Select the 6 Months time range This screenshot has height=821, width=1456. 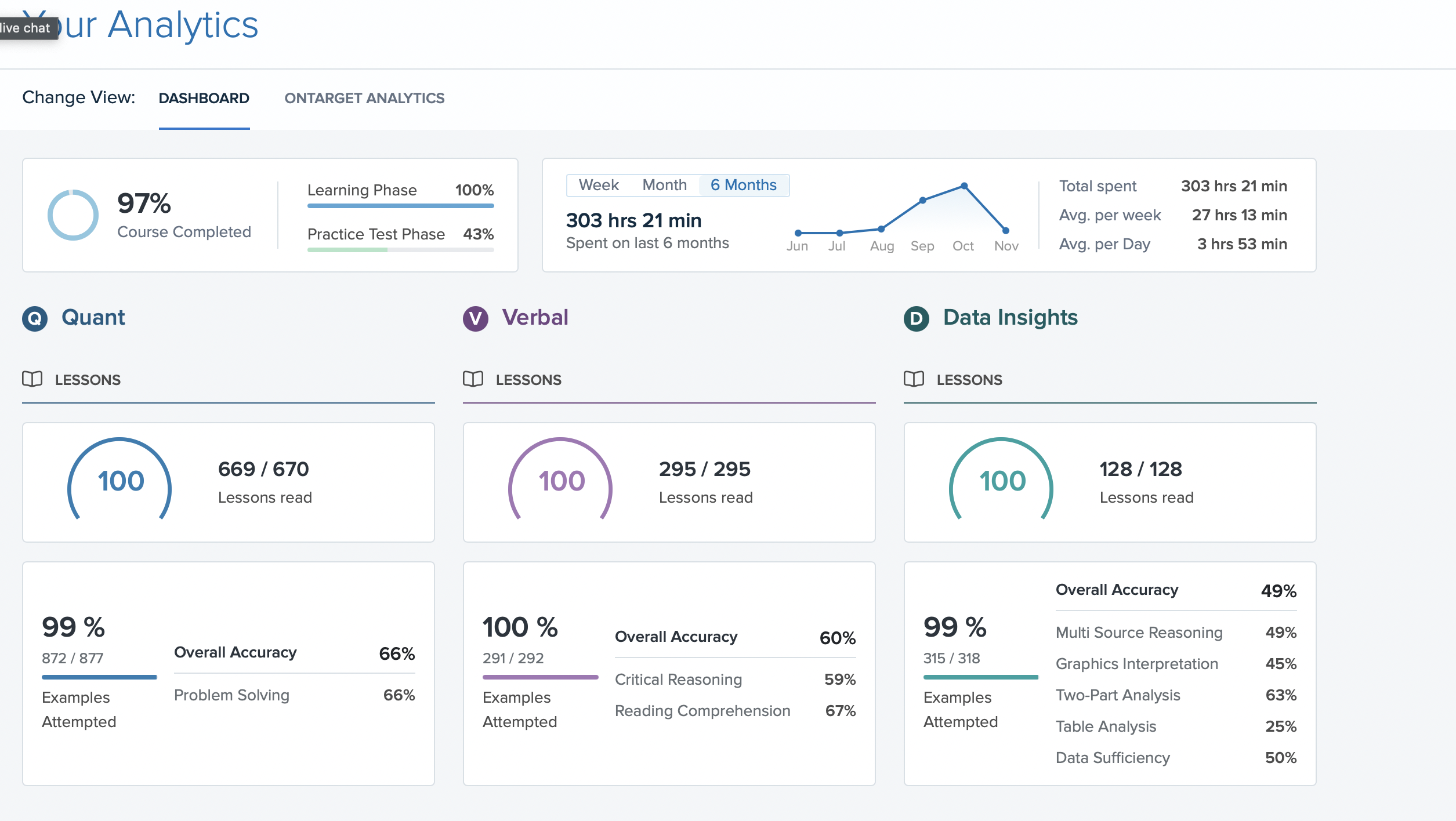pyautogui.click(x=743, y=185)
